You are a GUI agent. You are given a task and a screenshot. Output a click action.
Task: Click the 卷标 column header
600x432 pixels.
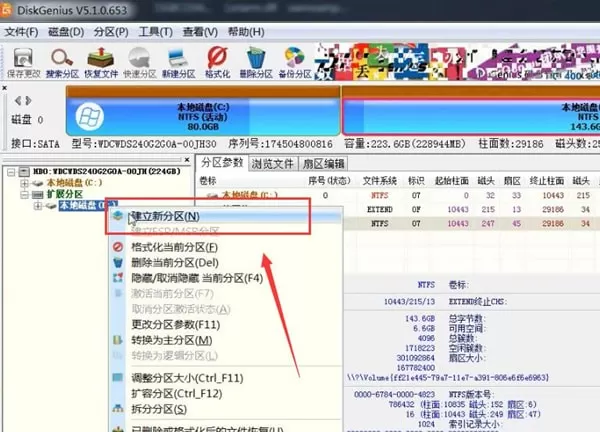(208, 181)
